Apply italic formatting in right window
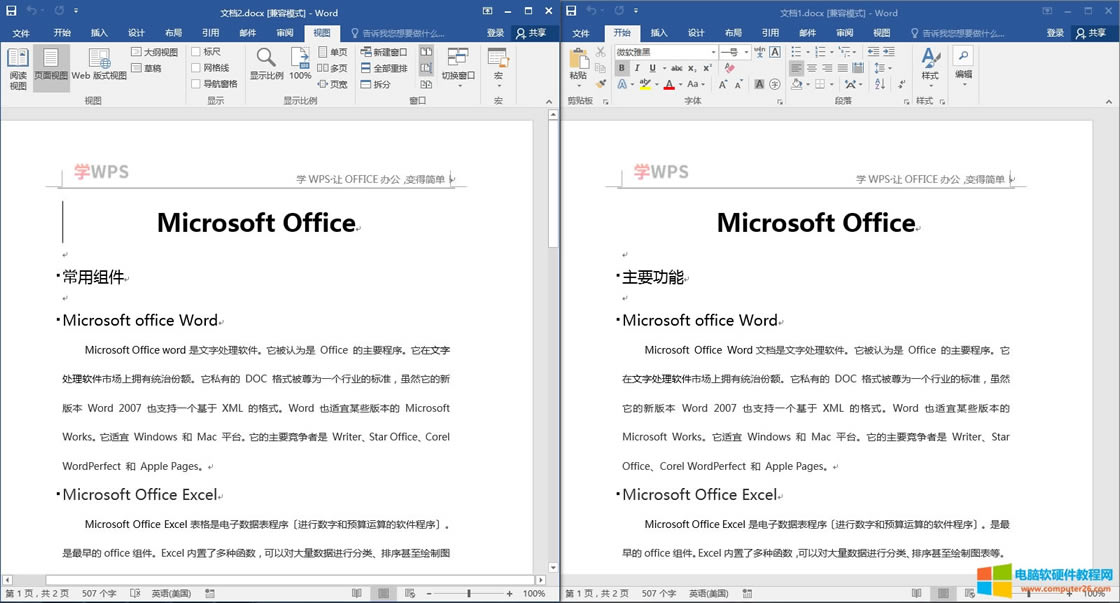The width and height of the screenshot is (1120, 603). (x=637, y=68)
